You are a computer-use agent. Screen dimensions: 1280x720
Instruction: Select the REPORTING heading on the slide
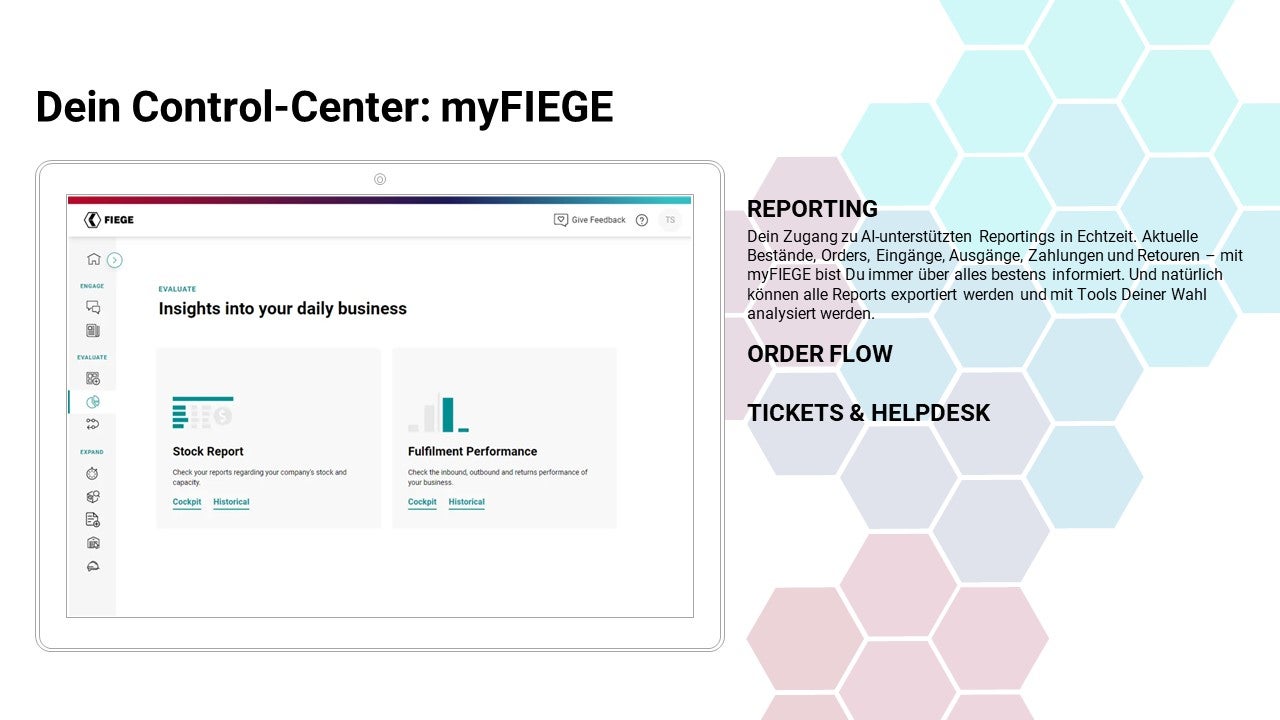[812, 209]
